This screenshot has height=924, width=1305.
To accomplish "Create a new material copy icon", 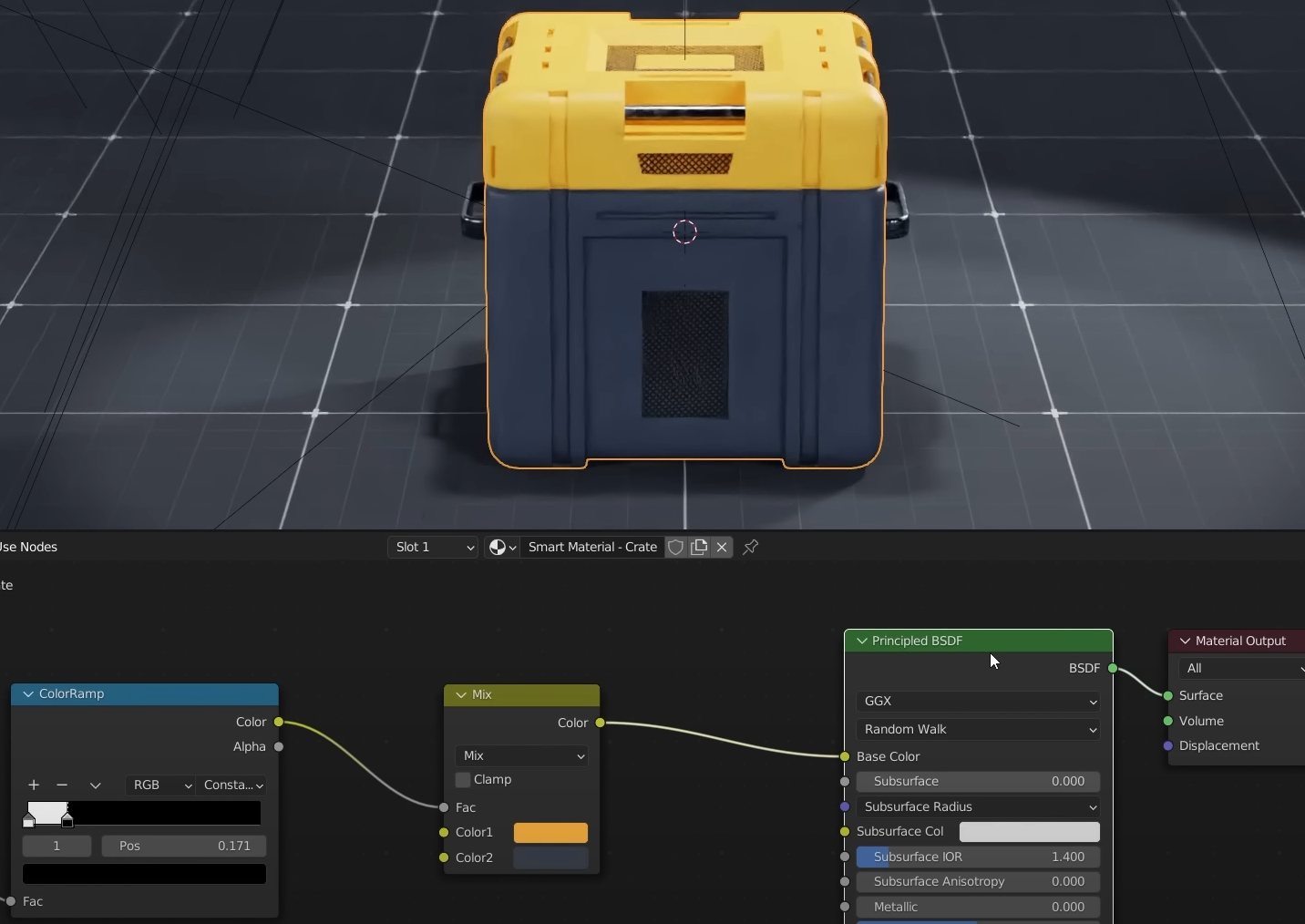I will click(x=699, y=547).
